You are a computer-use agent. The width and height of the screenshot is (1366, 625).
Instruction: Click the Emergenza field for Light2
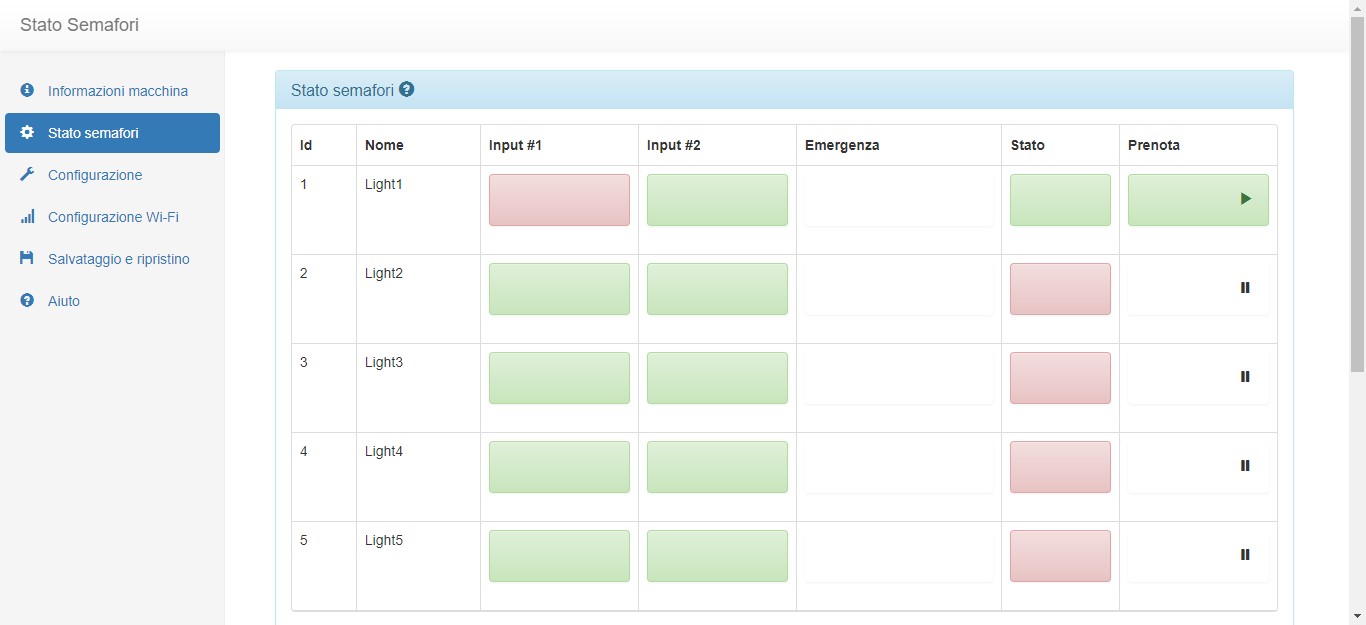pos(899,289)
